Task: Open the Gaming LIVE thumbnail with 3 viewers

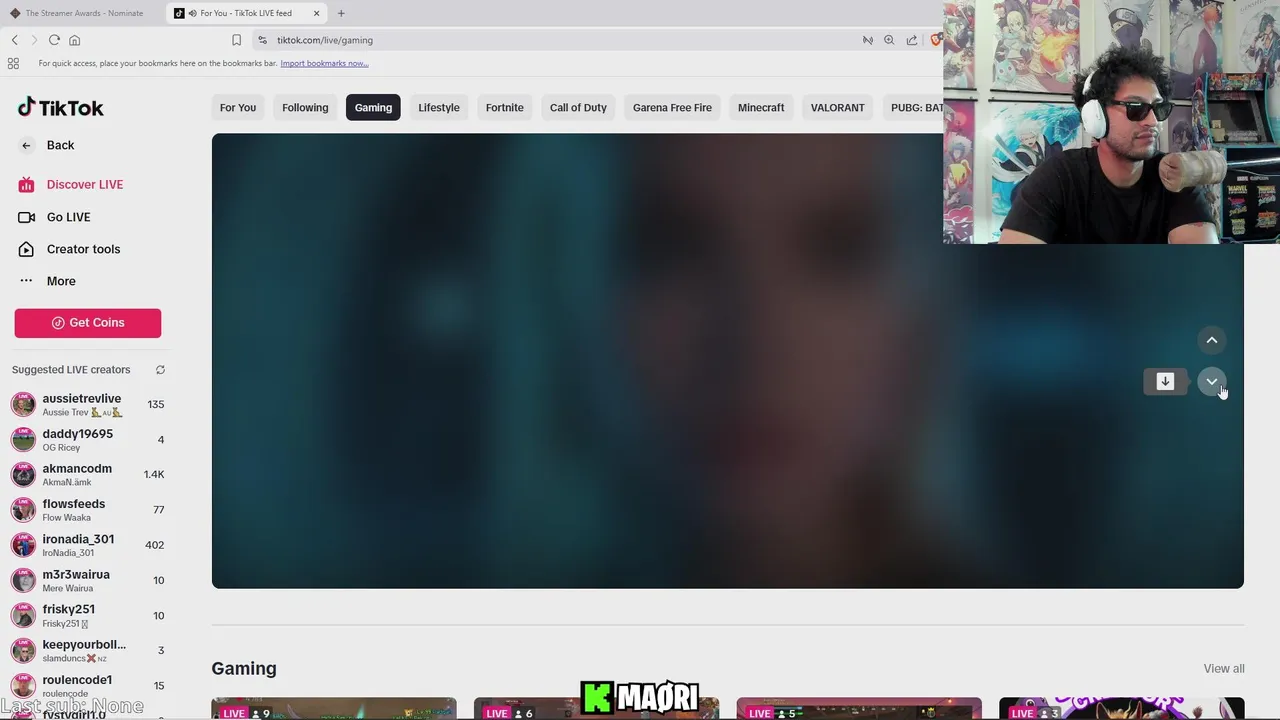Action: pos(1122,709)
